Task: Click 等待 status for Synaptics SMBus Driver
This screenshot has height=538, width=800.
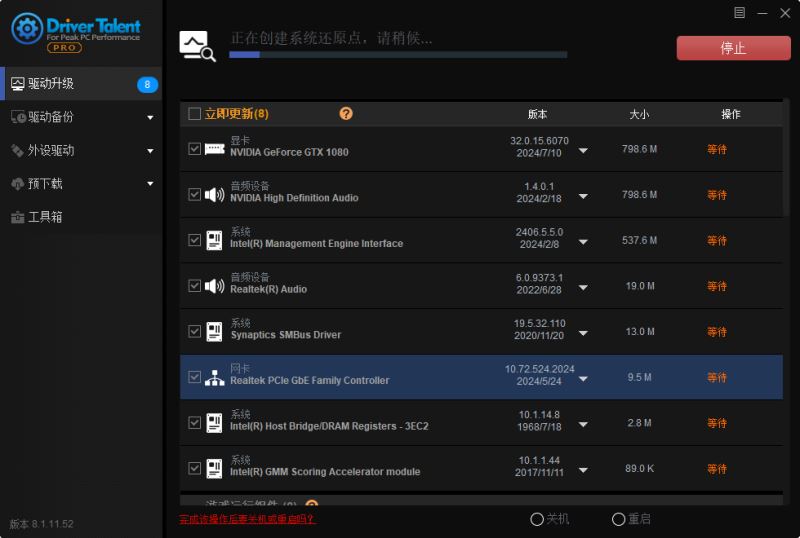Action: click(x=717, y=332)
